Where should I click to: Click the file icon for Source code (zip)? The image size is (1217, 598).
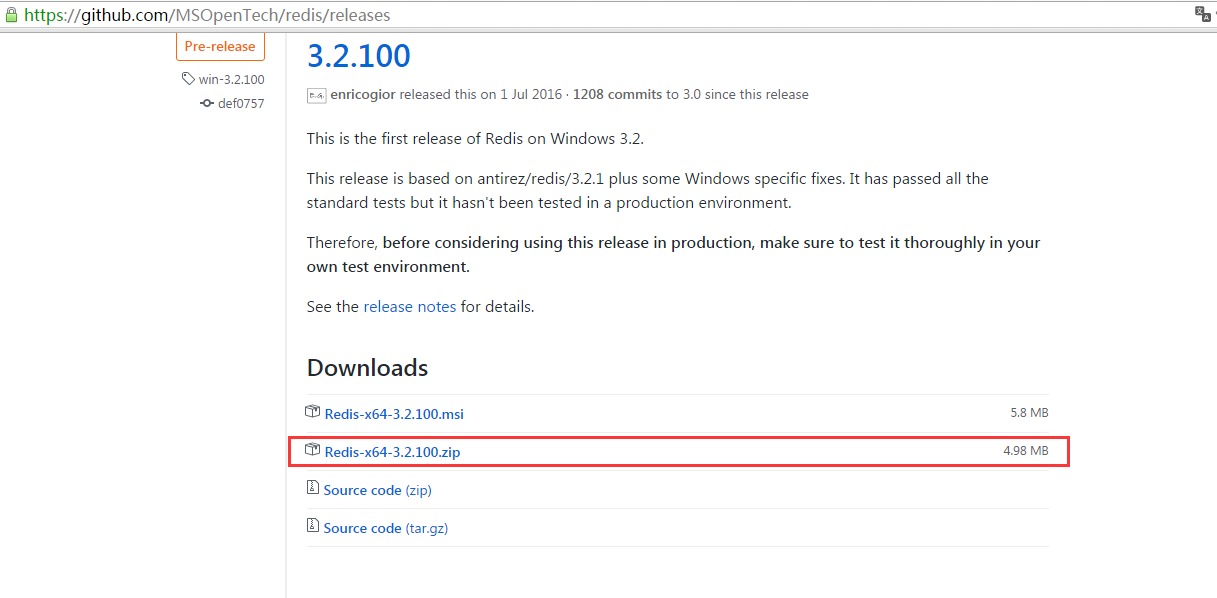(x=313, y=489)
